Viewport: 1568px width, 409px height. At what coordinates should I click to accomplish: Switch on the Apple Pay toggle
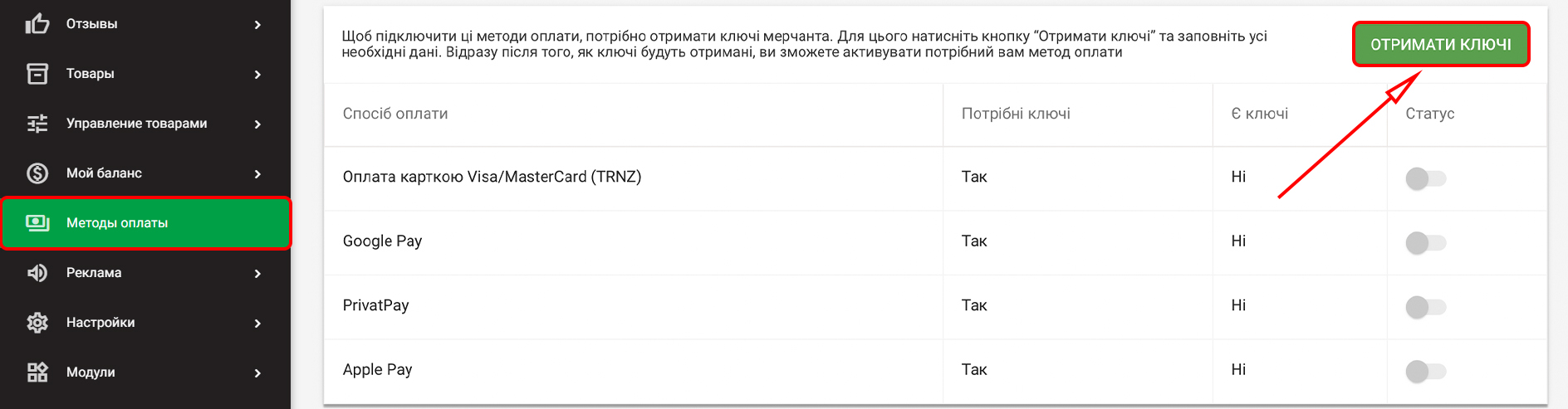tap(1425, 371)
